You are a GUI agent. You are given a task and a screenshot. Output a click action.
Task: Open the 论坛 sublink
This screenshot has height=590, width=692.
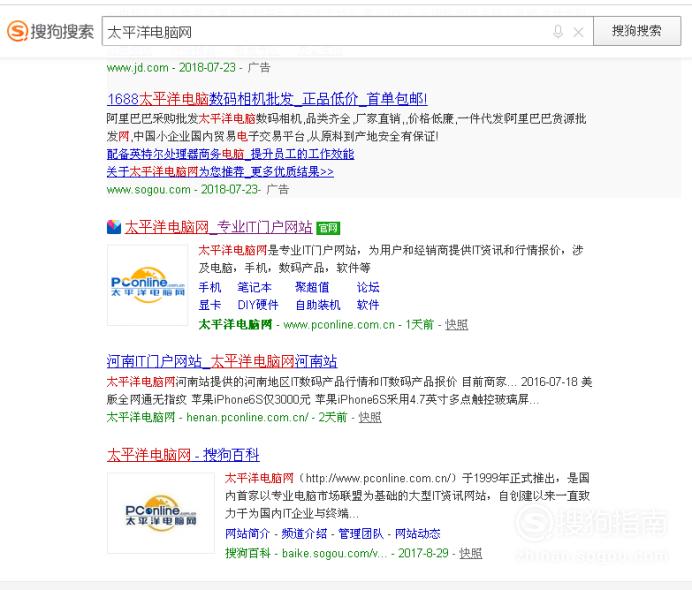368,287
